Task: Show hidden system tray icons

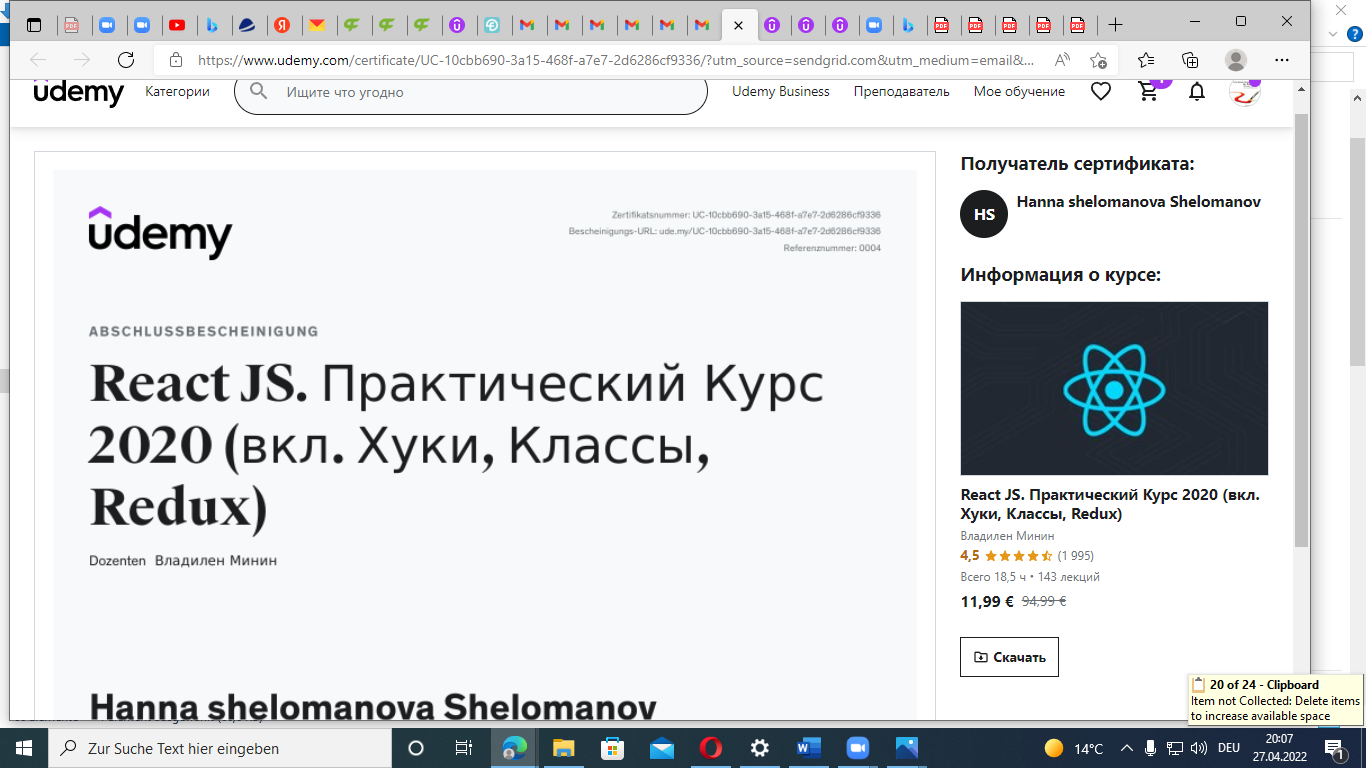Action: click(1127, 748)
